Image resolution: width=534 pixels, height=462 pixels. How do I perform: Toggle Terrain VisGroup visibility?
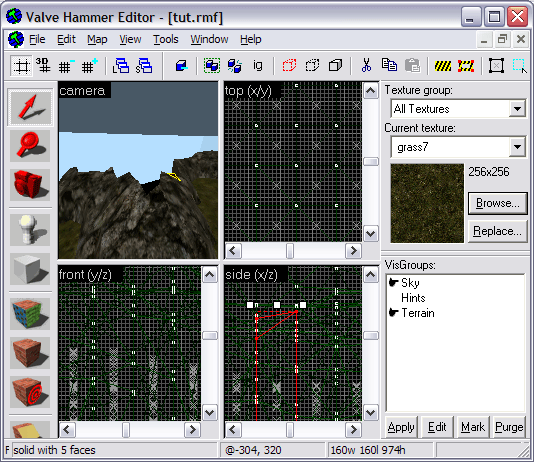click(x=394, y=313)
